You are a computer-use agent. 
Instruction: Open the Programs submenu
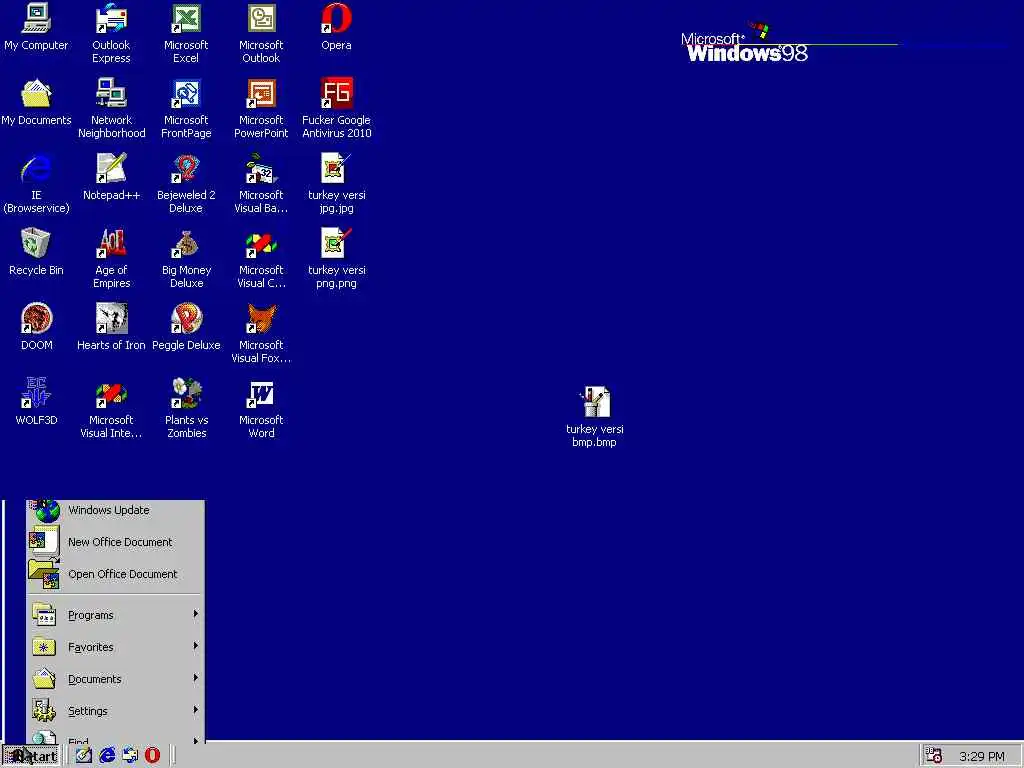tap(115, 615)
